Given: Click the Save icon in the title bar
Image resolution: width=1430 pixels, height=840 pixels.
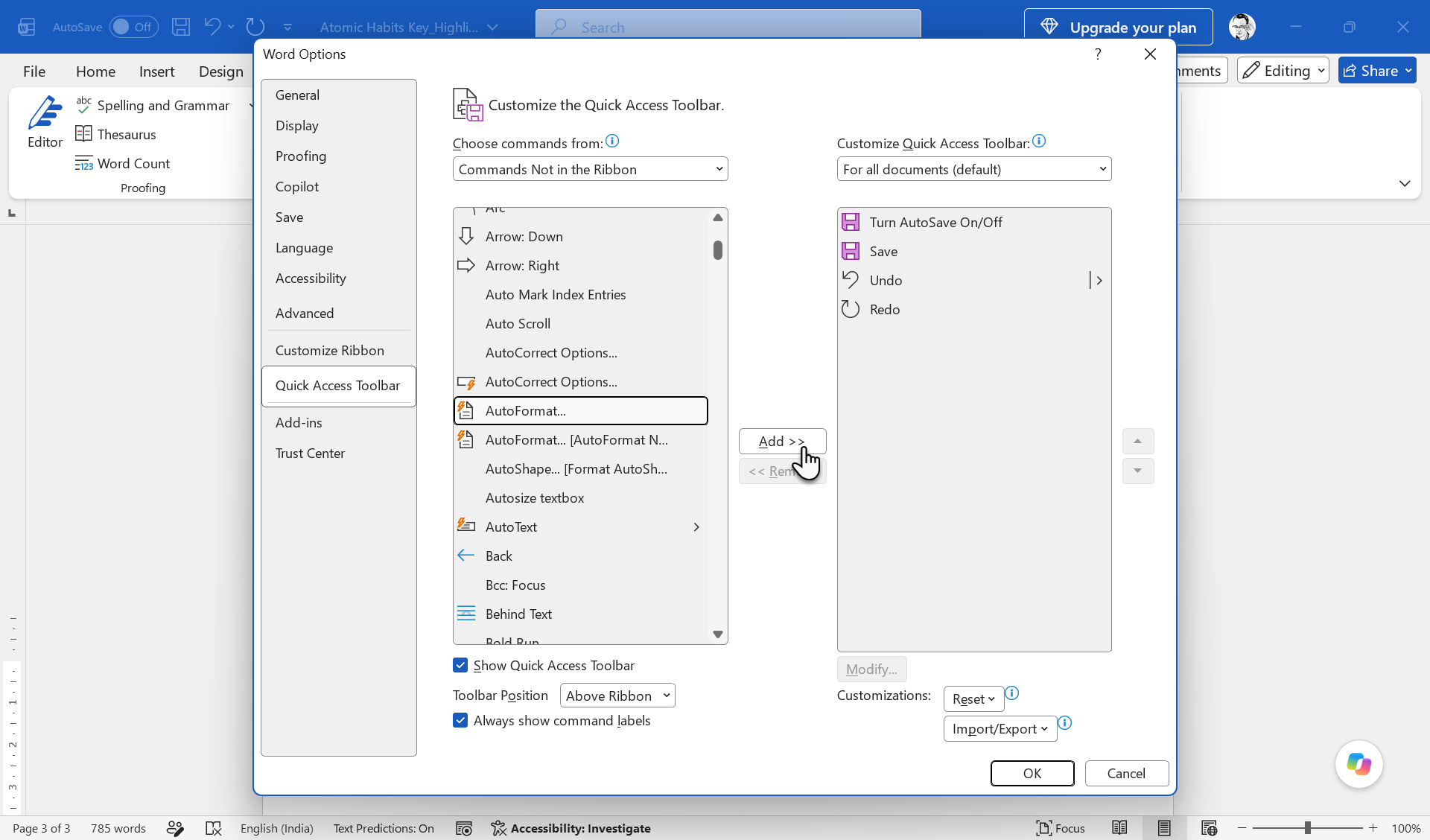Looking at the screenshot, I should tap(181, 27).
